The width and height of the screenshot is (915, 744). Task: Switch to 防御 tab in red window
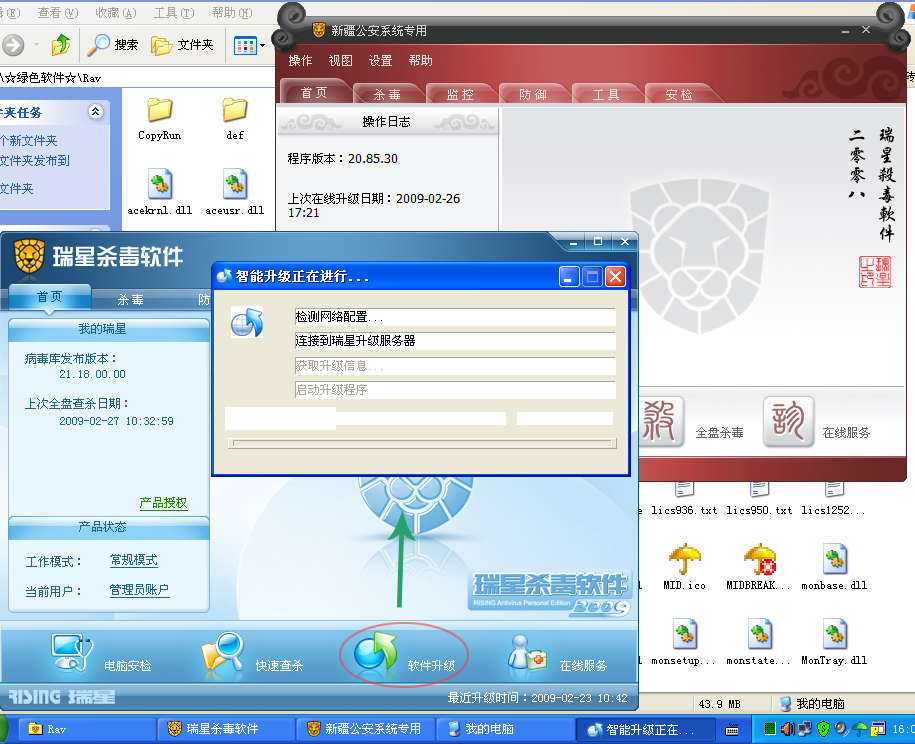pos(533,94)
